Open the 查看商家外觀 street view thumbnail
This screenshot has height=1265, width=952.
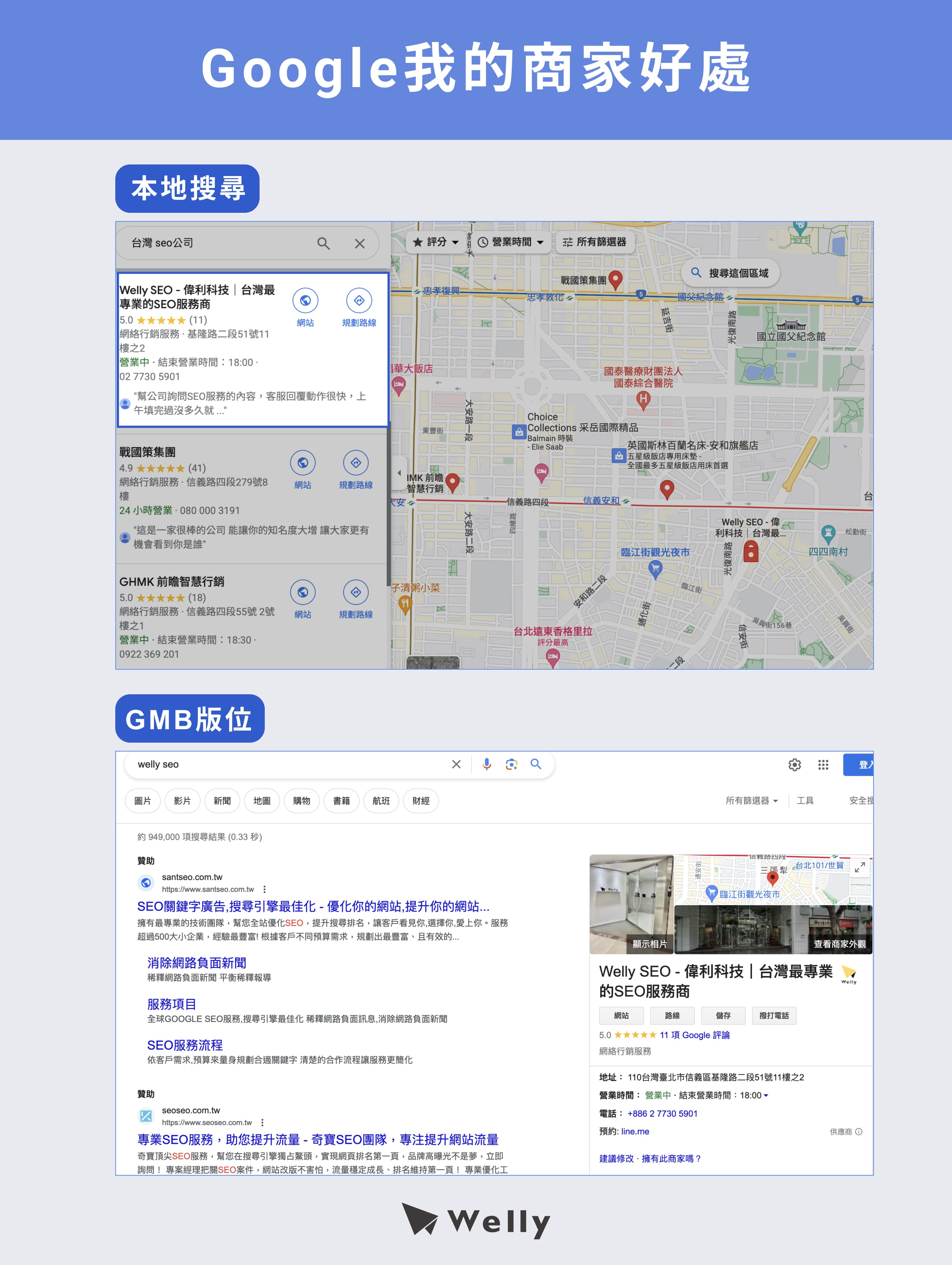(x=773, y=929)
